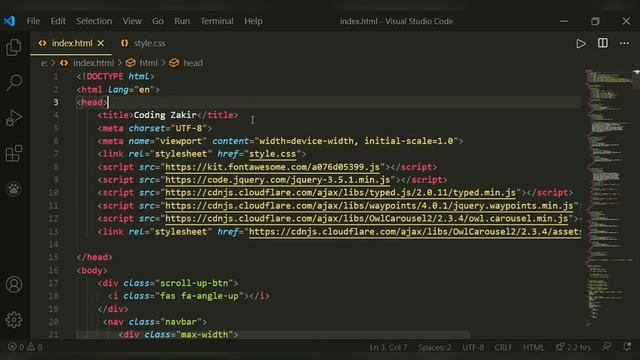Viewport: 640px width, 360px height.
Task: Open the Edit menu
Action: pos(58,21)
